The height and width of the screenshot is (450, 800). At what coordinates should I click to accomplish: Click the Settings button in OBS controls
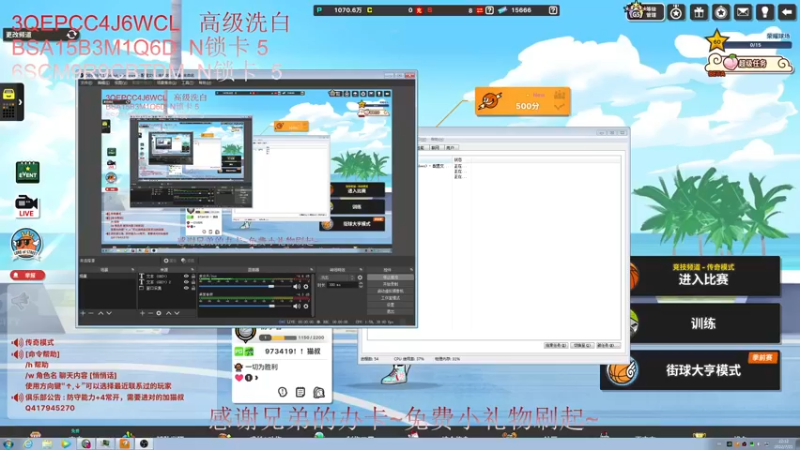point(390,305)
